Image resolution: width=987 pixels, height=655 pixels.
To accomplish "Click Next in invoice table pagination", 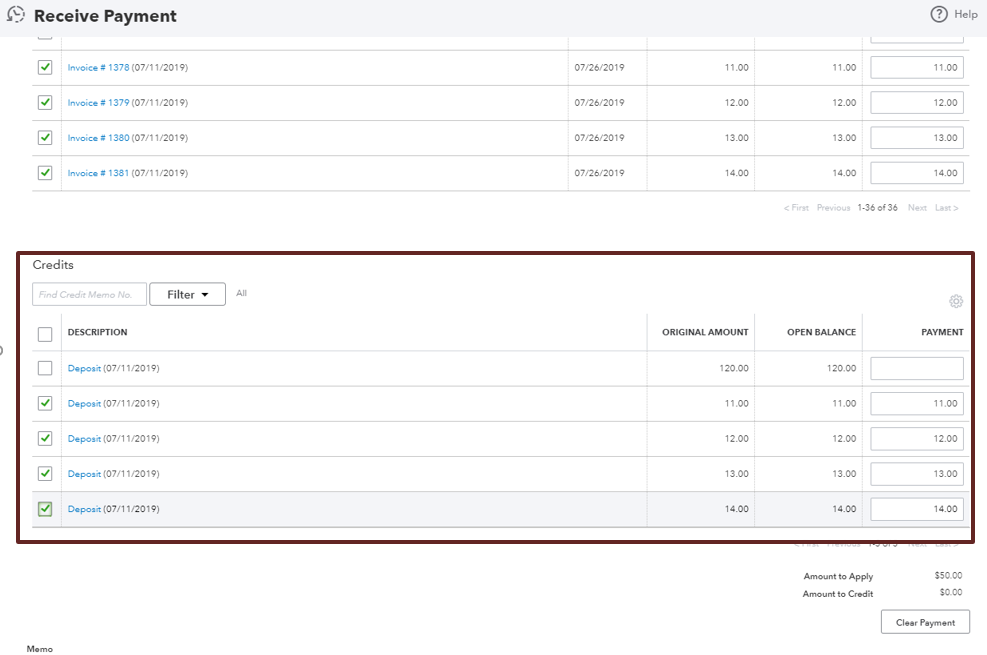I will pos(917,208).
